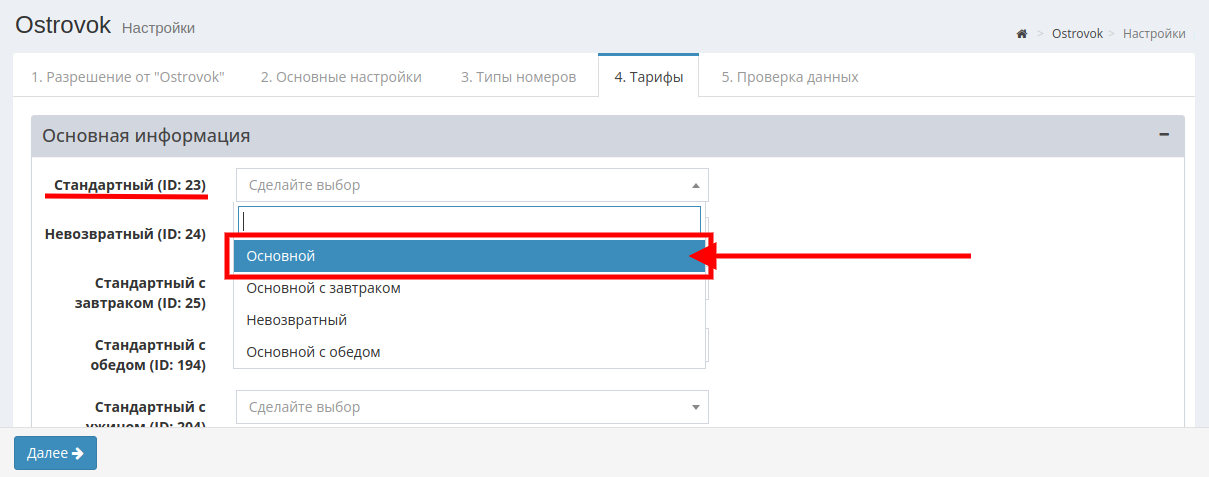Image resolution: width=1209 pixels, height=477 pixels.
Task: Click the home icon in the breadcrumb
Action: pyautogui.click(x=1022, y=34)
